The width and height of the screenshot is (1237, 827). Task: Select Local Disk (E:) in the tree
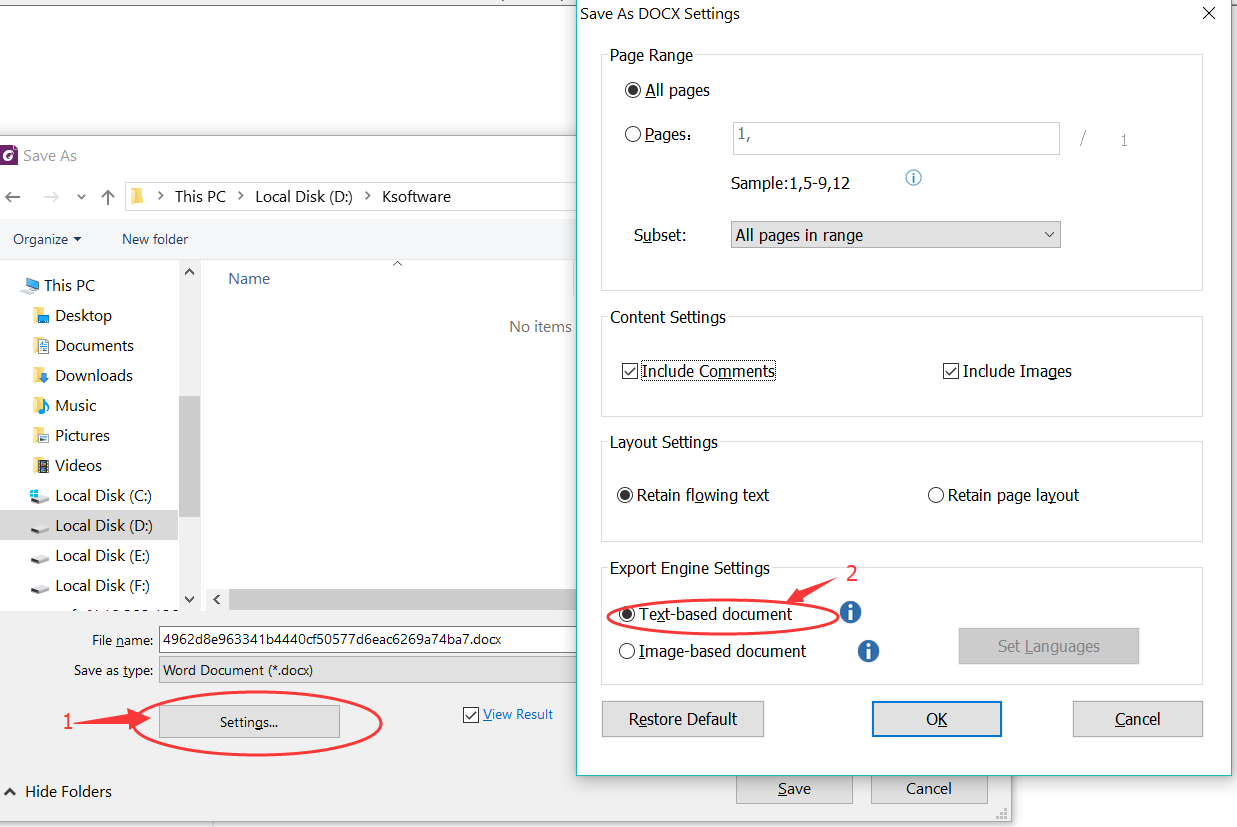coord(102,556)
